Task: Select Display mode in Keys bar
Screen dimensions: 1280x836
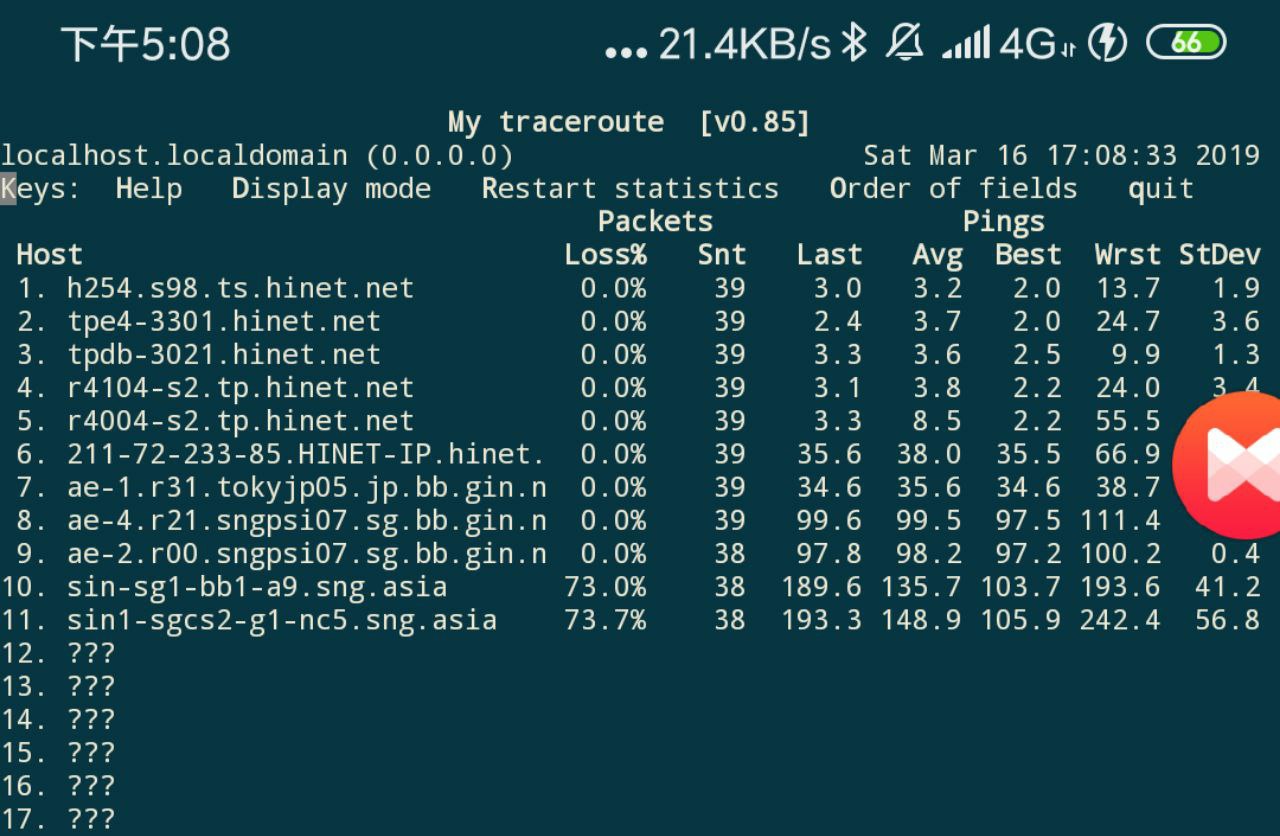Action: (x=331, y=189)
